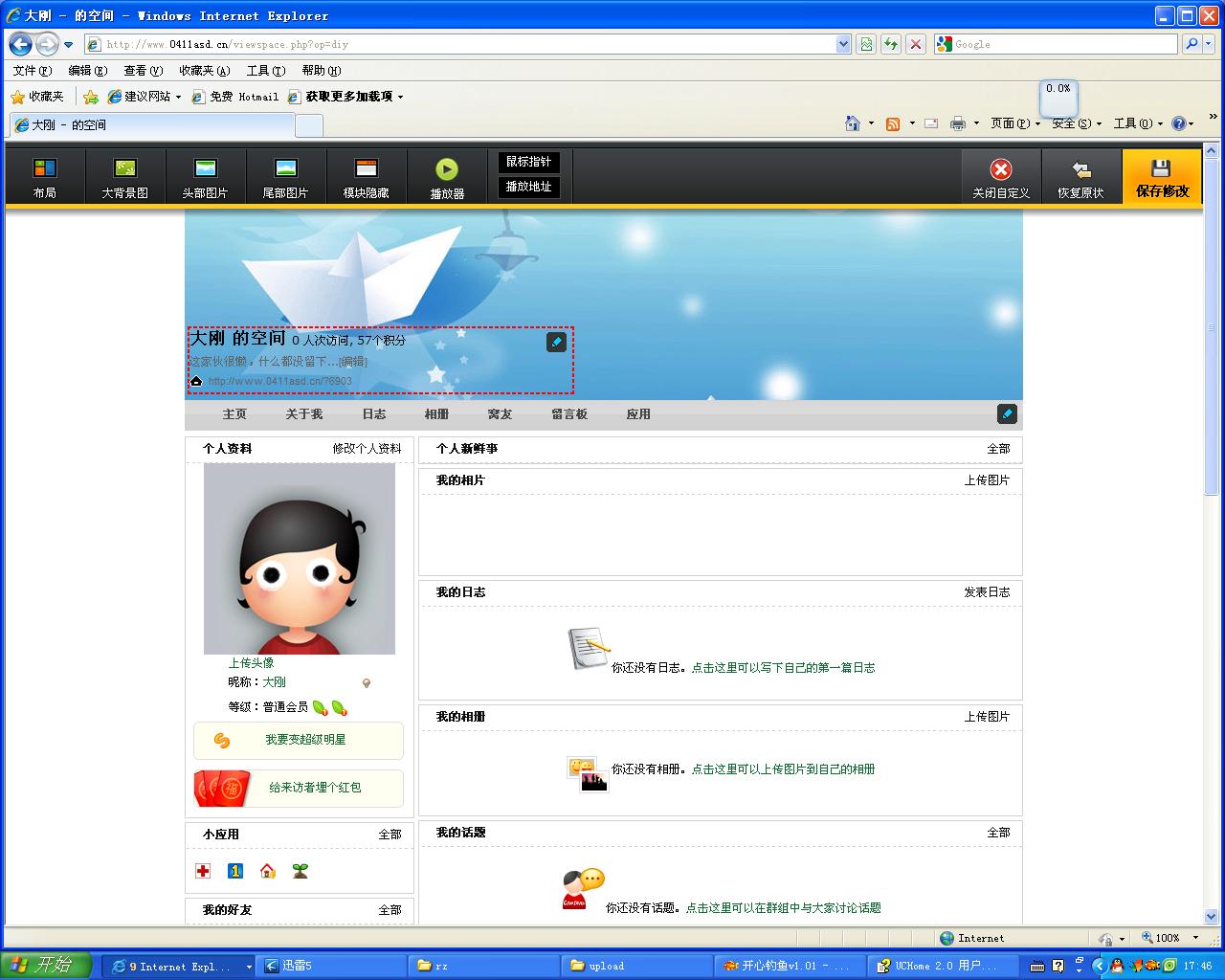Click the 播放地址 button
This screenshot has width=1225, height=980.
529,187
